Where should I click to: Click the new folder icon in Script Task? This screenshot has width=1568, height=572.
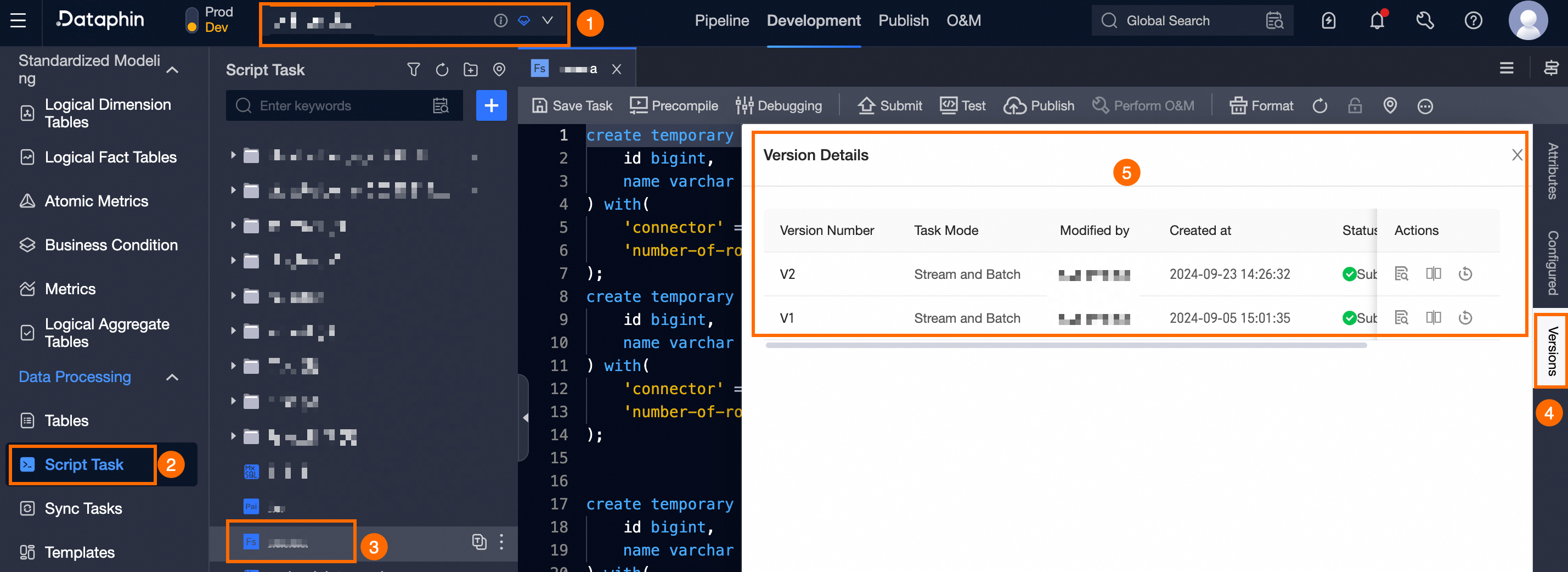tap(471, 70)
